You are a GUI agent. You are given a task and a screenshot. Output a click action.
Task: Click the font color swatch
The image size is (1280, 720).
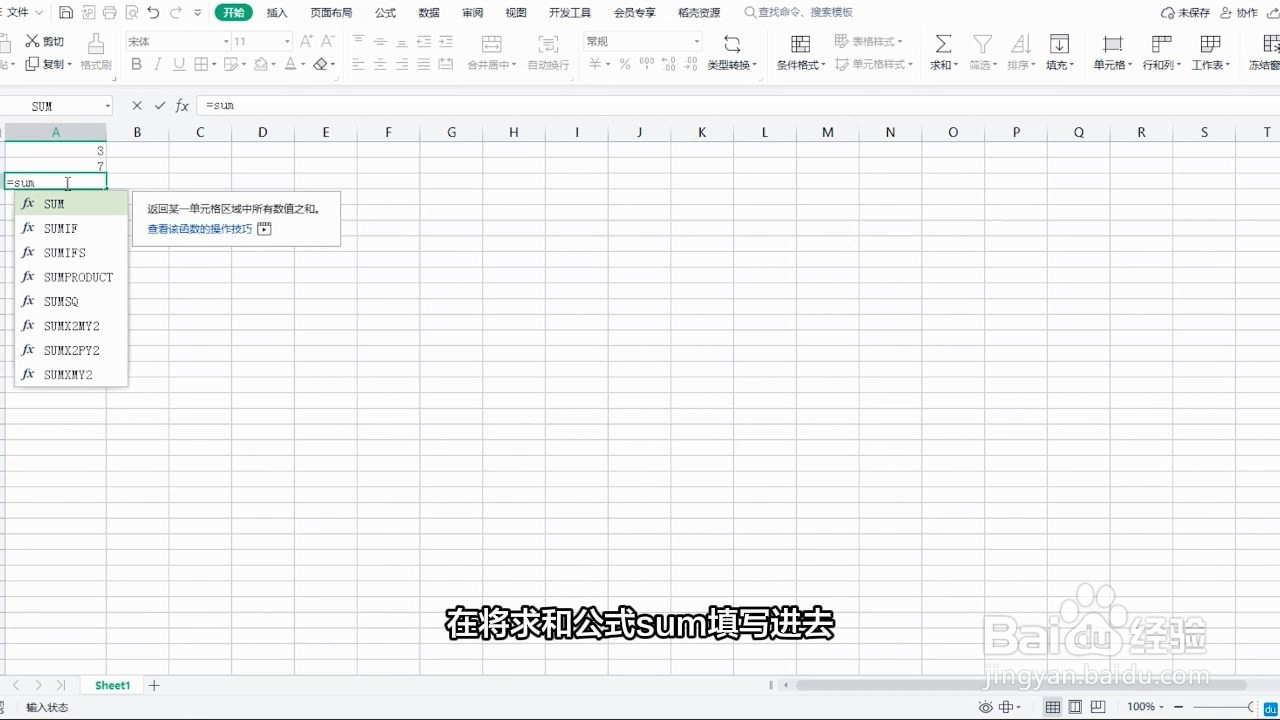[289, 63]
